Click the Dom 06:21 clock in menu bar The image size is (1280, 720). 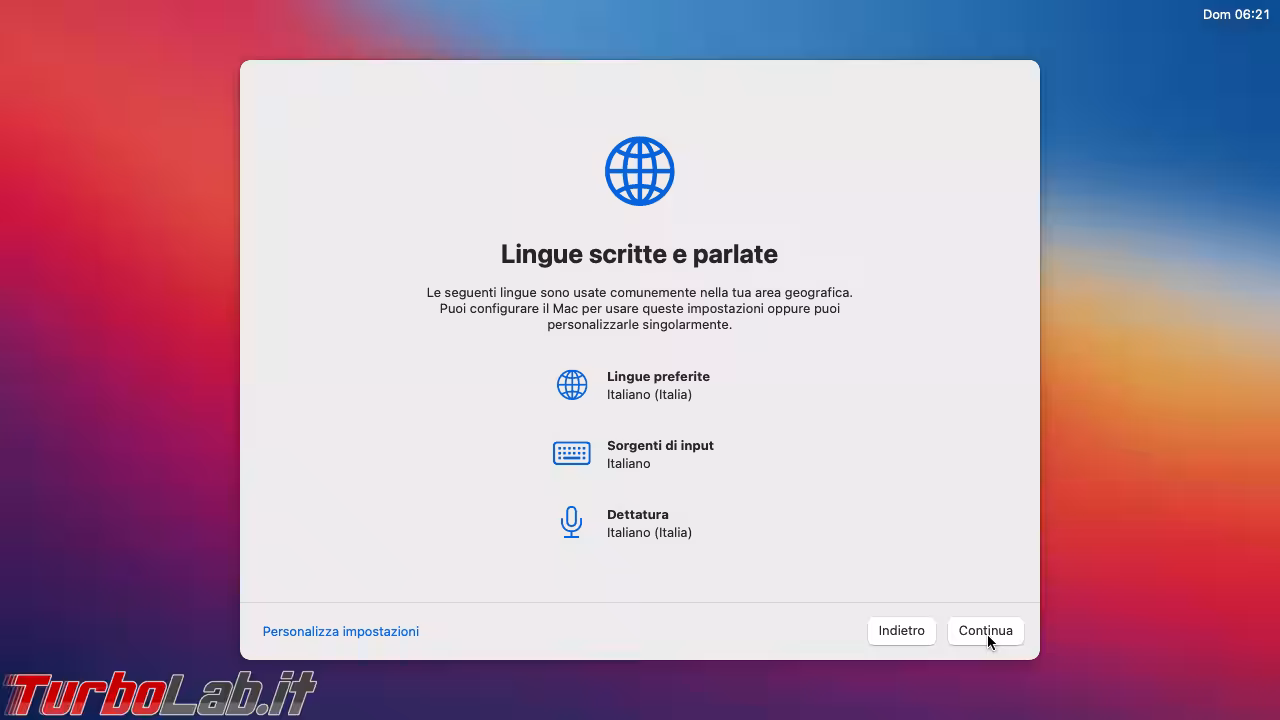(x=1235, y=15)
